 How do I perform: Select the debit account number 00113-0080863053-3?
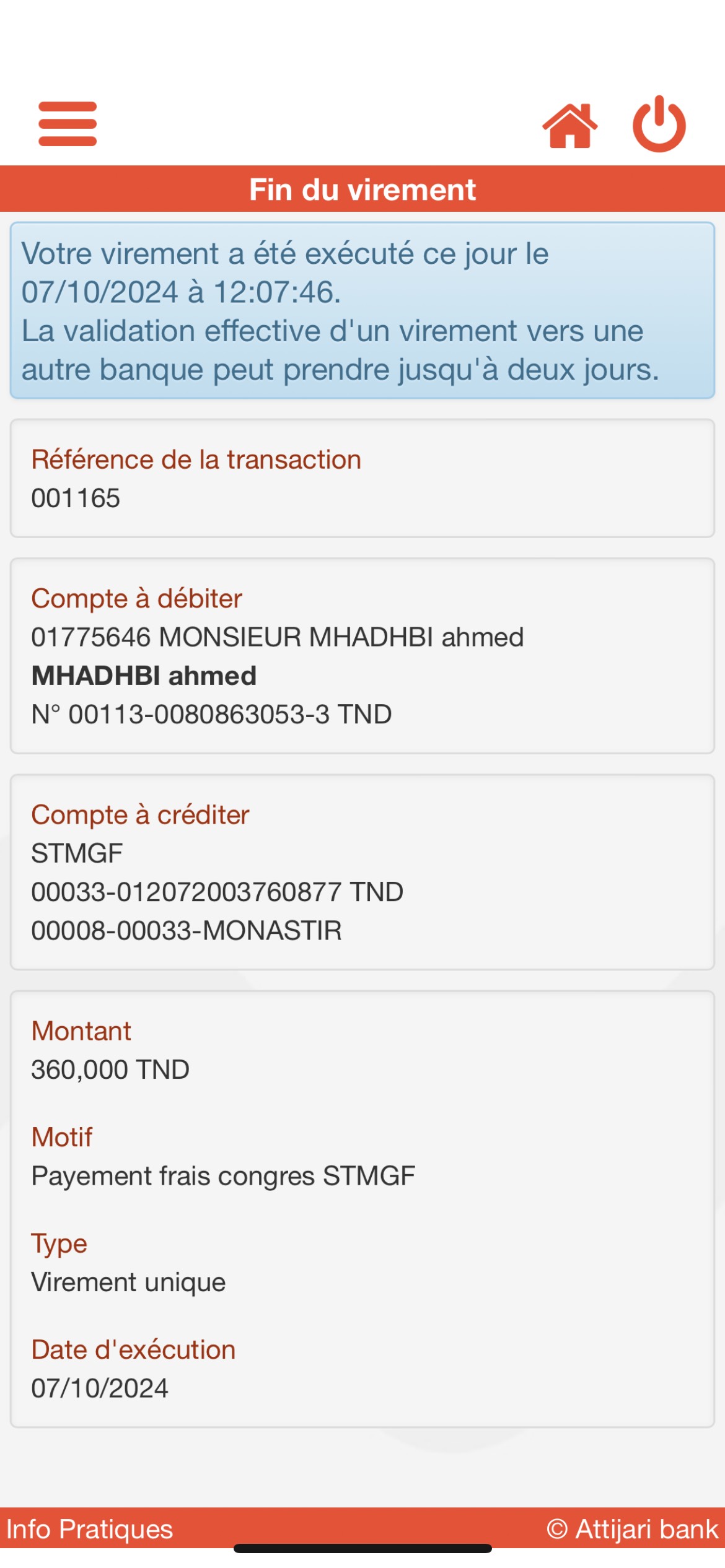211,715
